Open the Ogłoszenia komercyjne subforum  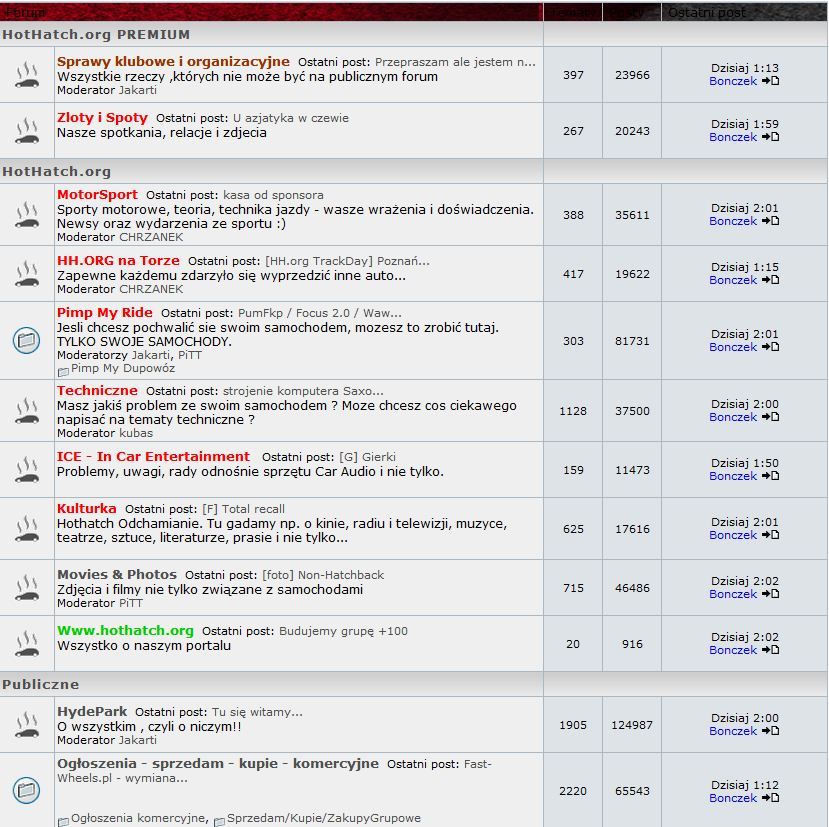point(138,818)
